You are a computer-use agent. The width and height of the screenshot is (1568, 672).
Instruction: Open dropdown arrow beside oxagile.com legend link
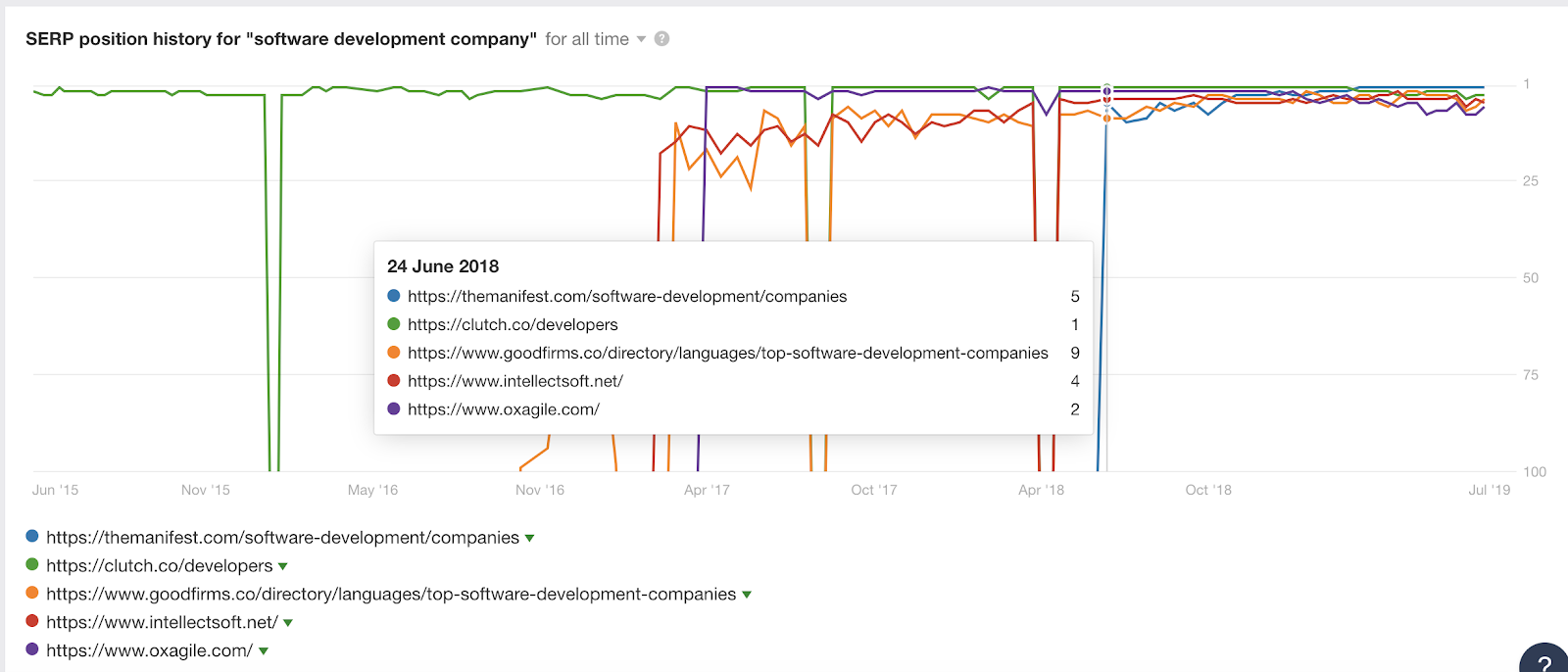point(264,651)
